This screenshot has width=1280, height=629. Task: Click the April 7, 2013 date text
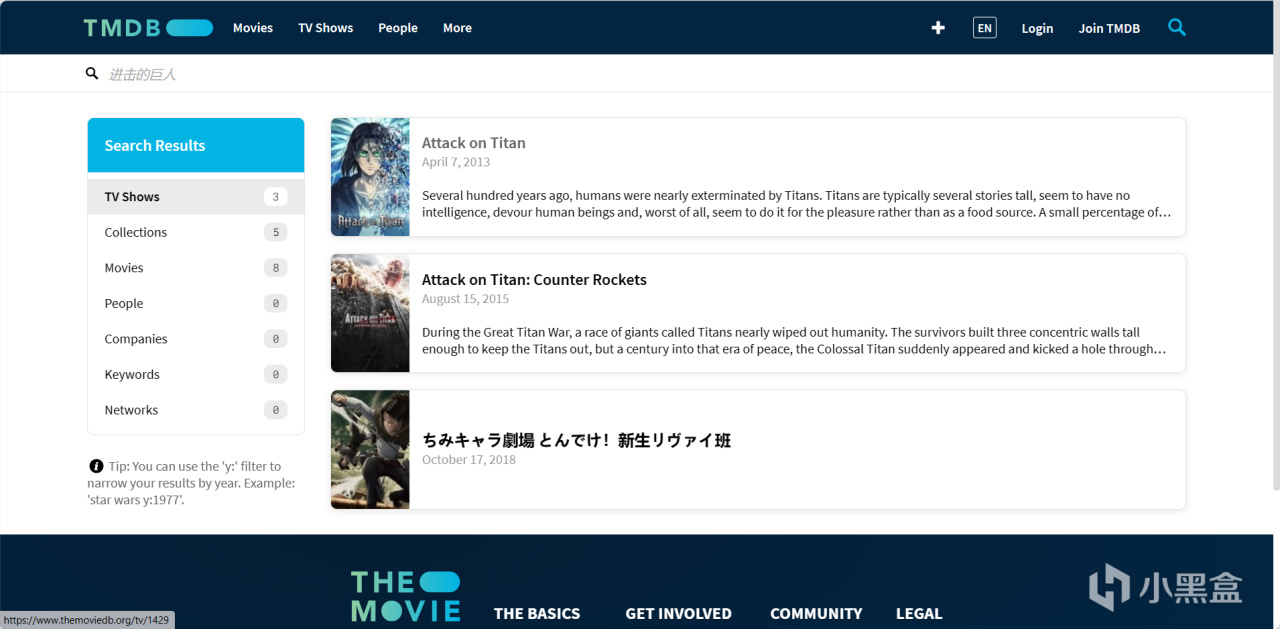click(456, 162)
